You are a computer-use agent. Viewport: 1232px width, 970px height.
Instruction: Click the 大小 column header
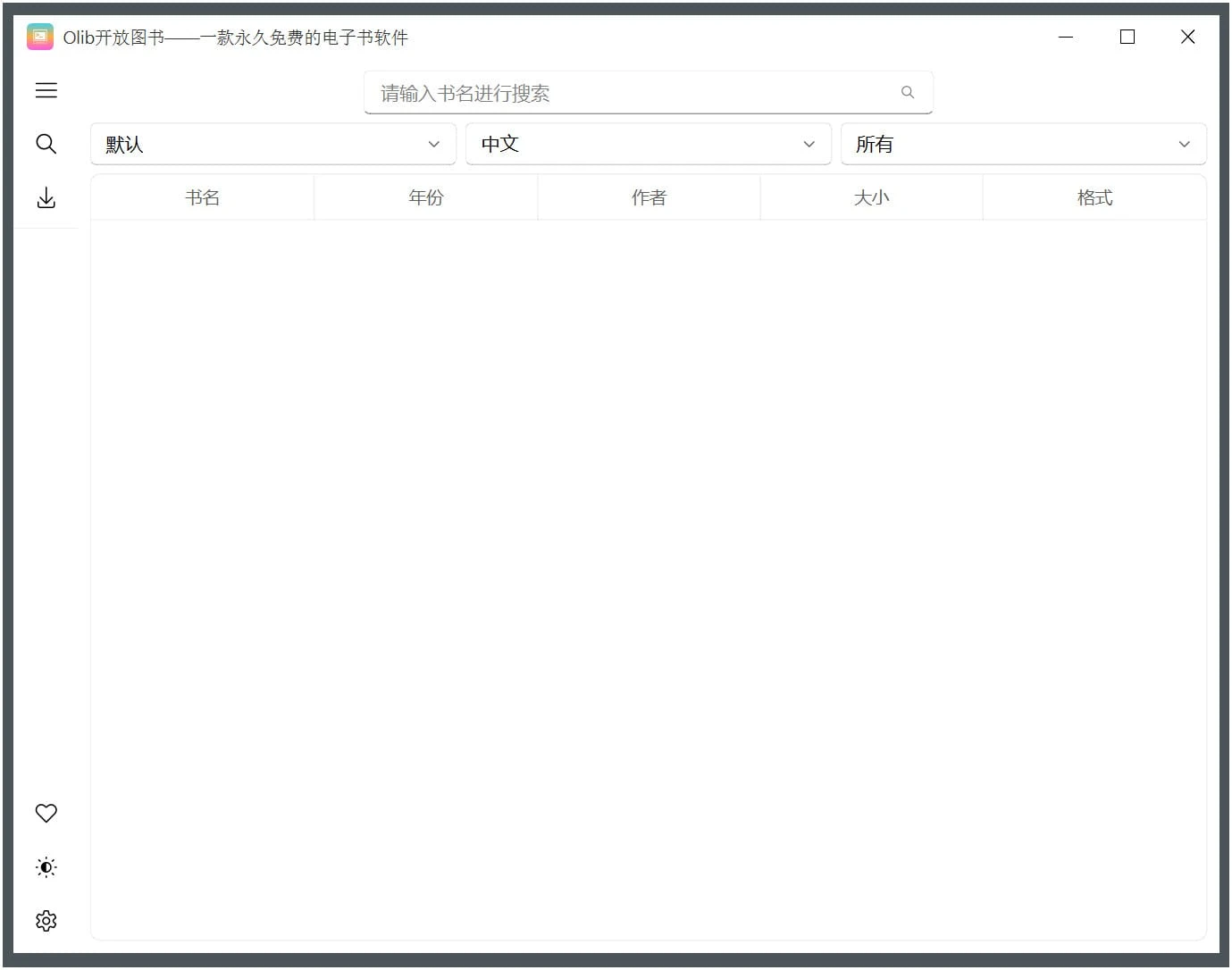click(871, 197)
